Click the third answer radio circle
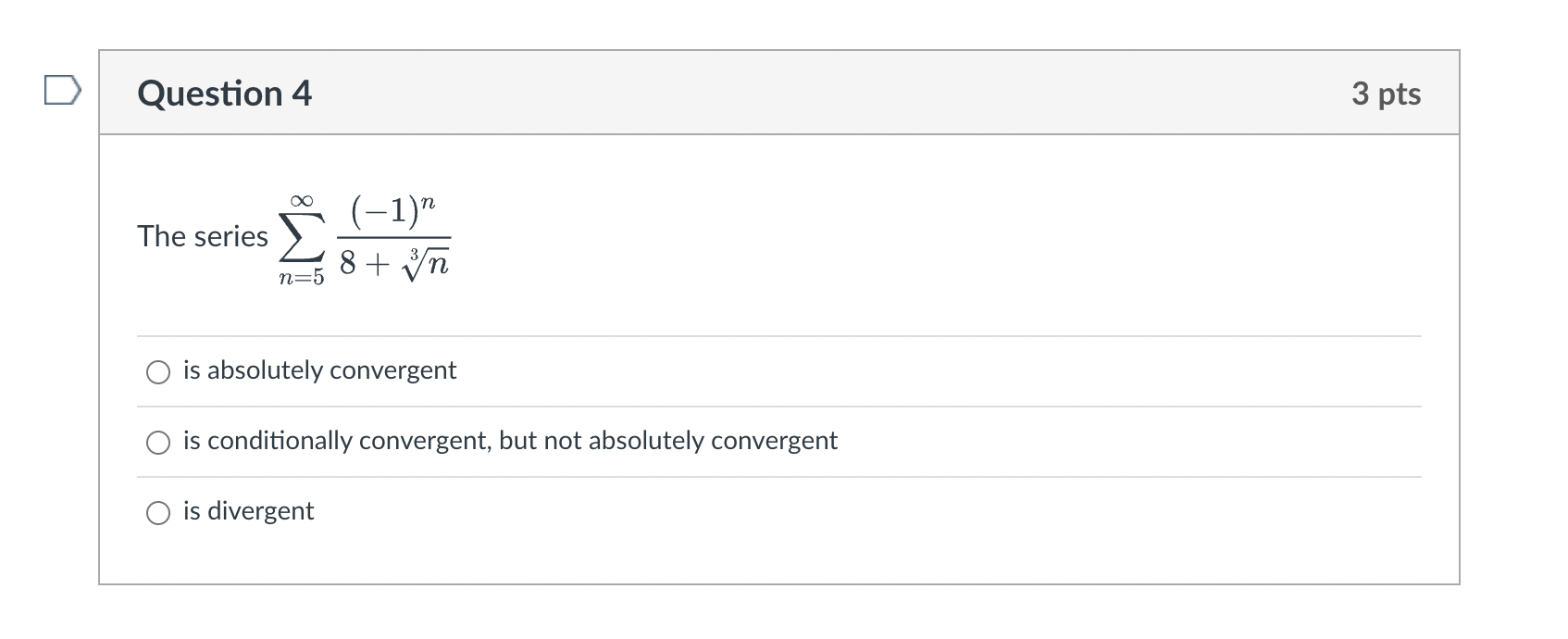This screenshot has width=1568, height=639. 159,510
